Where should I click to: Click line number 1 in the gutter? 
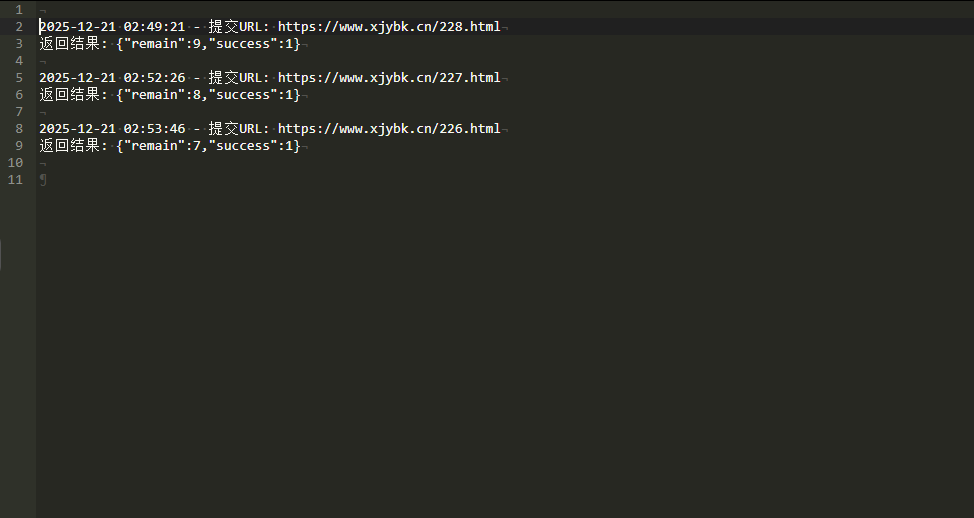[18, 10]
